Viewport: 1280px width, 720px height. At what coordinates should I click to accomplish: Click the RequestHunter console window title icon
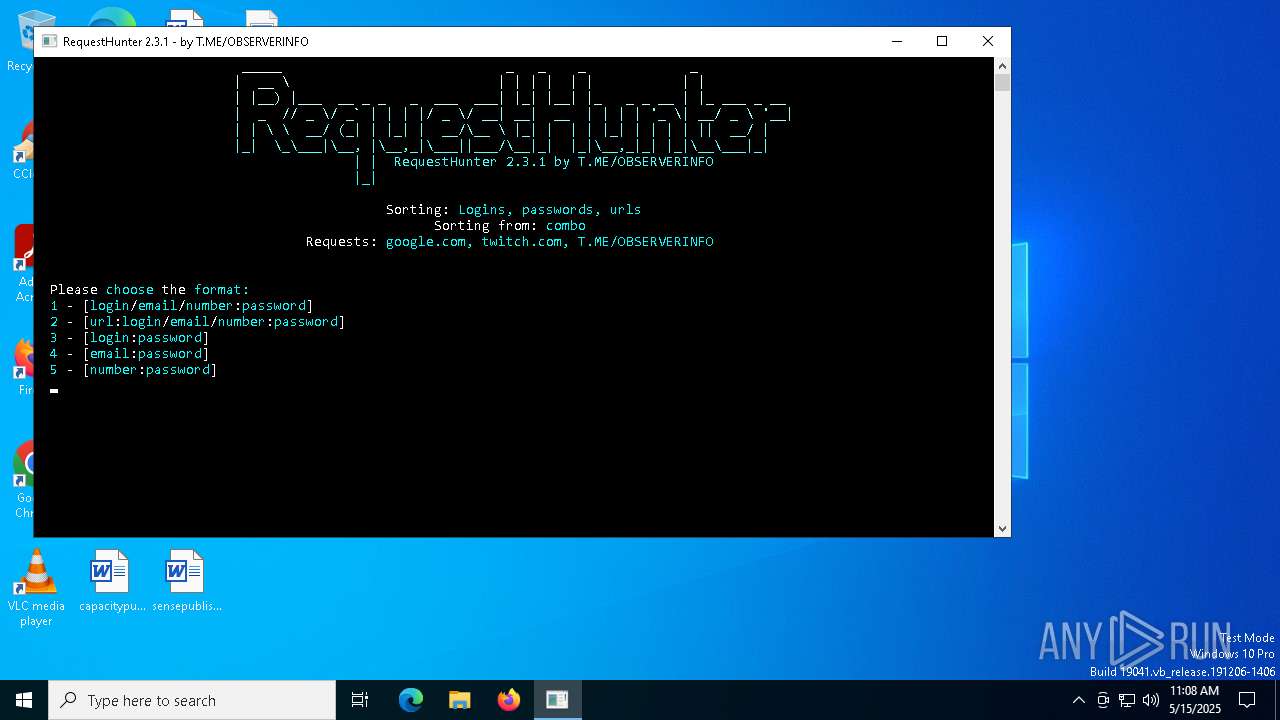tap(49, 41)
